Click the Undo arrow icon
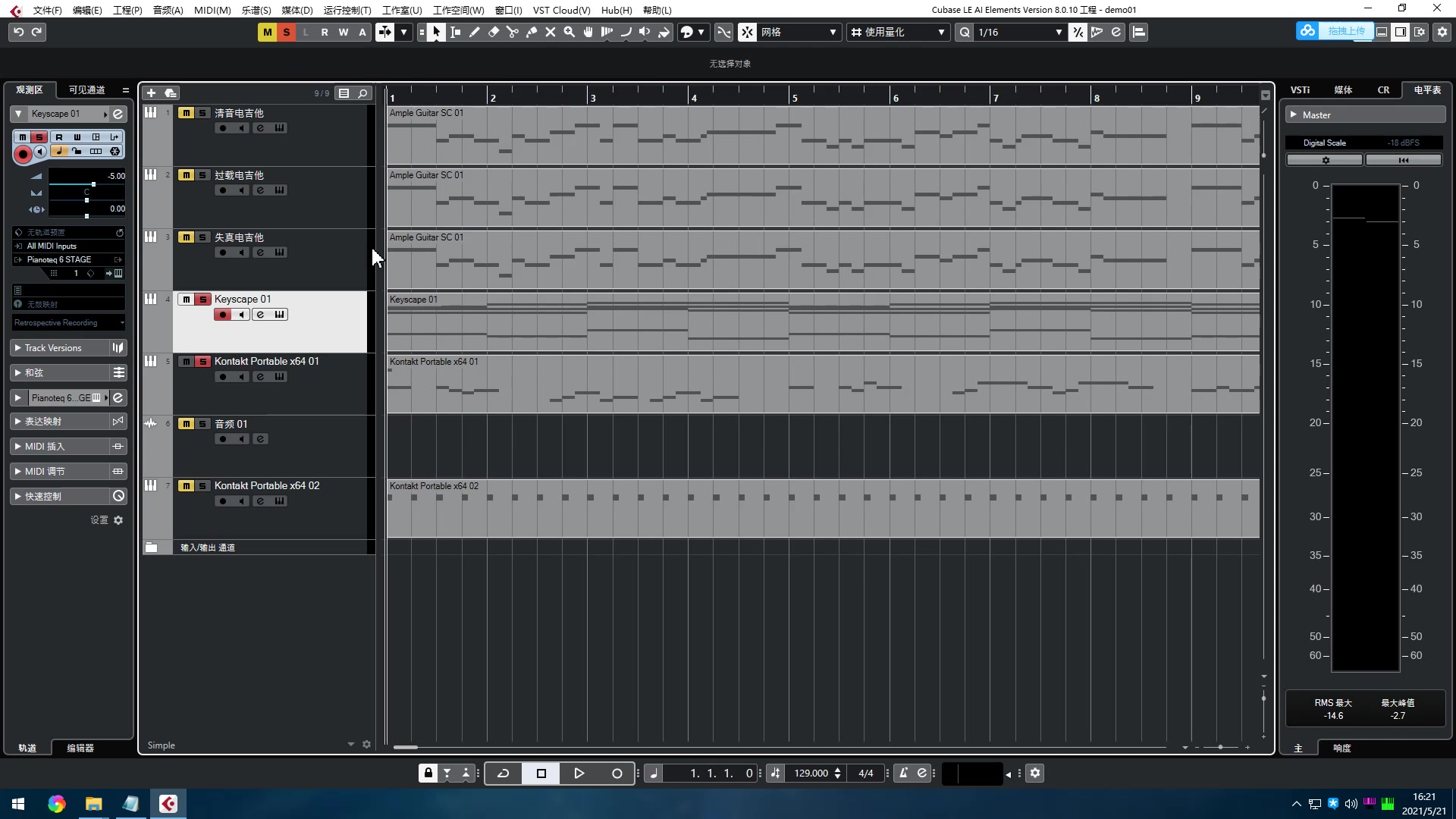This screenshot has height=819, width=1456. pos(18,32)
